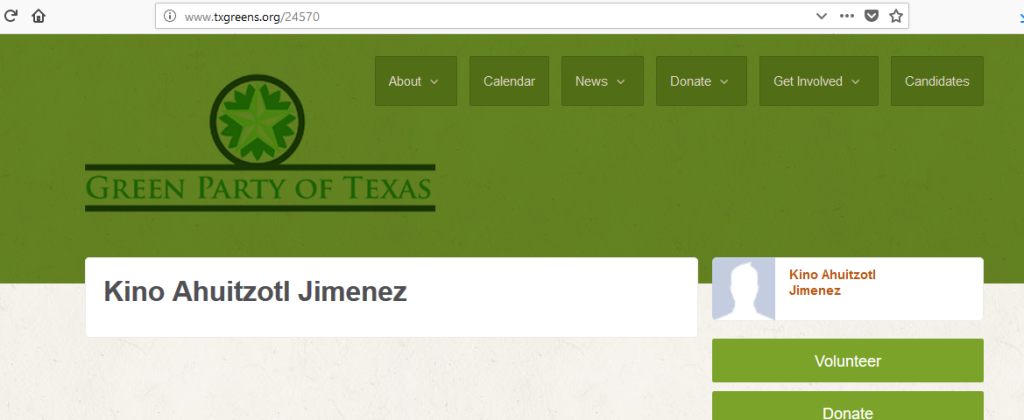
Task: Expand the Get Involved menu
Action: click(818, 81)
